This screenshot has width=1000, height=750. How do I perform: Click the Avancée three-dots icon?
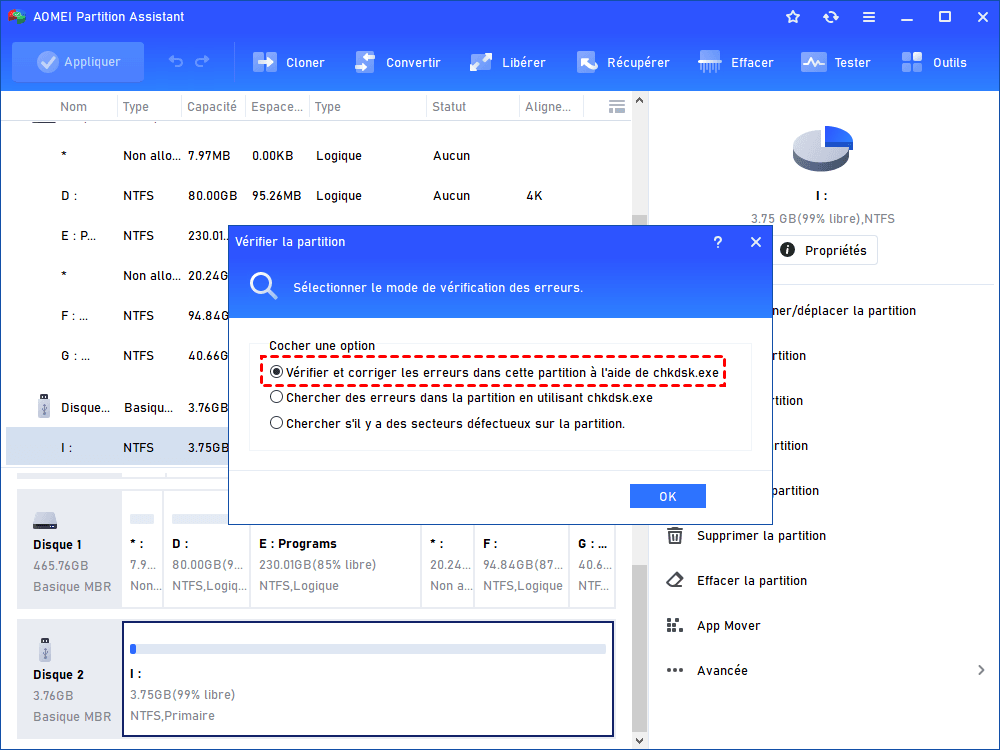pyautogui.click(x=675, y=670)
